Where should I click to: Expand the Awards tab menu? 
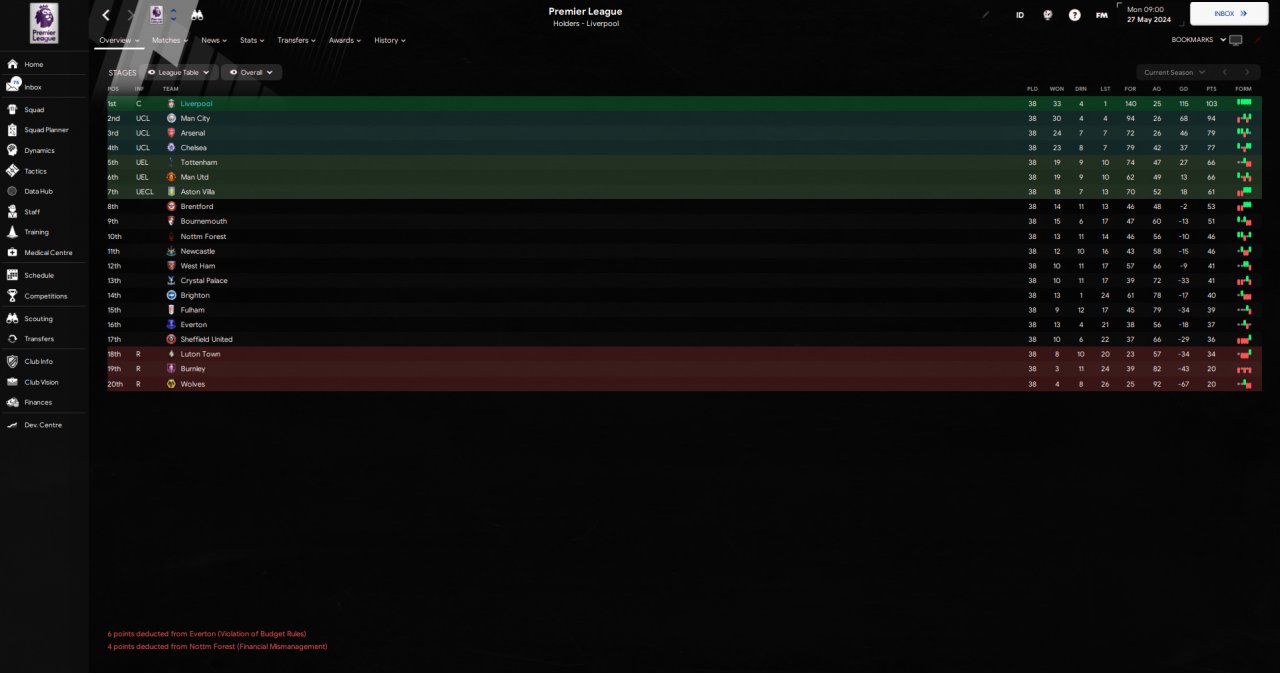[345, 40]
